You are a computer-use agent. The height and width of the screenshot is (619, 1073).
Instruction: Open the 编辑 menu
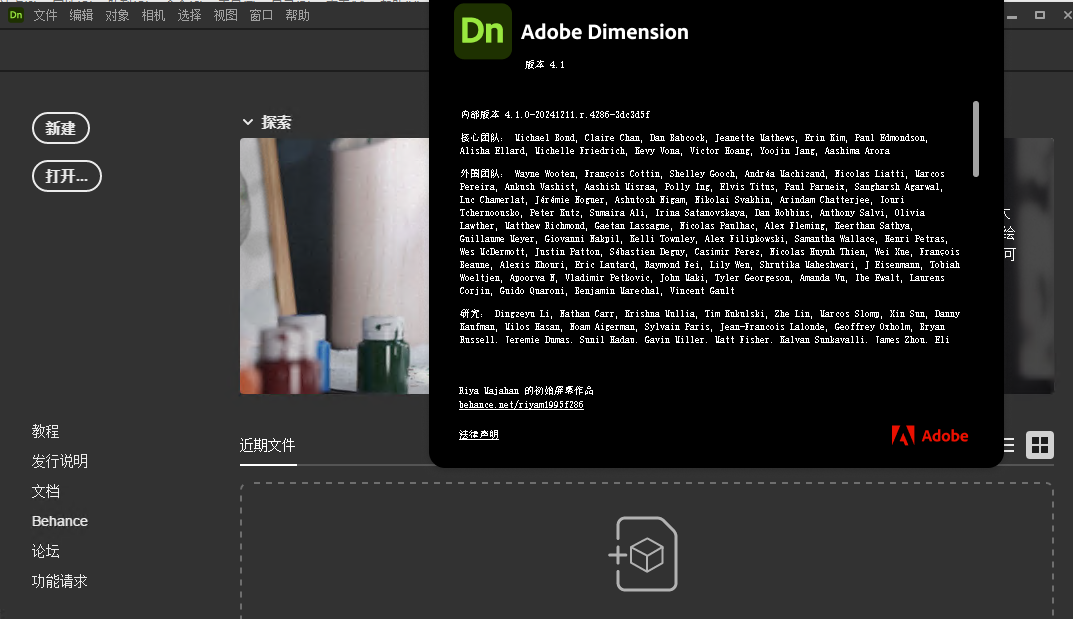pyautogui.click(x=81, y=15)
